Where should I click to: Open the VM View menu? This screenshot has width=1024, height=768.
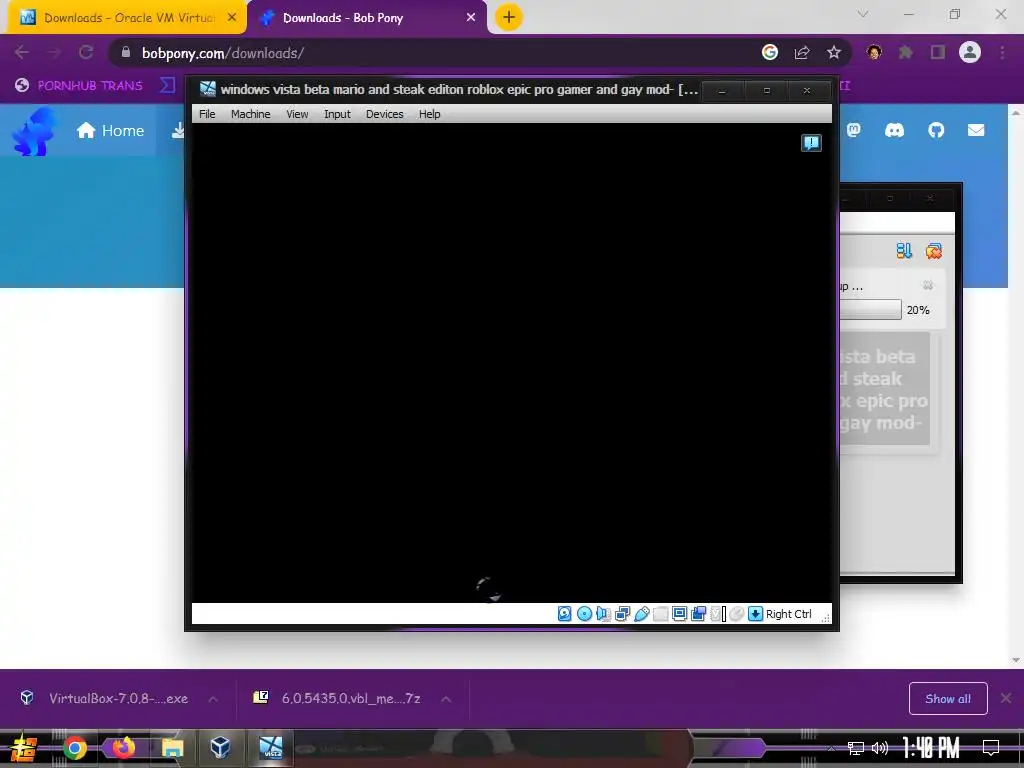297,114
